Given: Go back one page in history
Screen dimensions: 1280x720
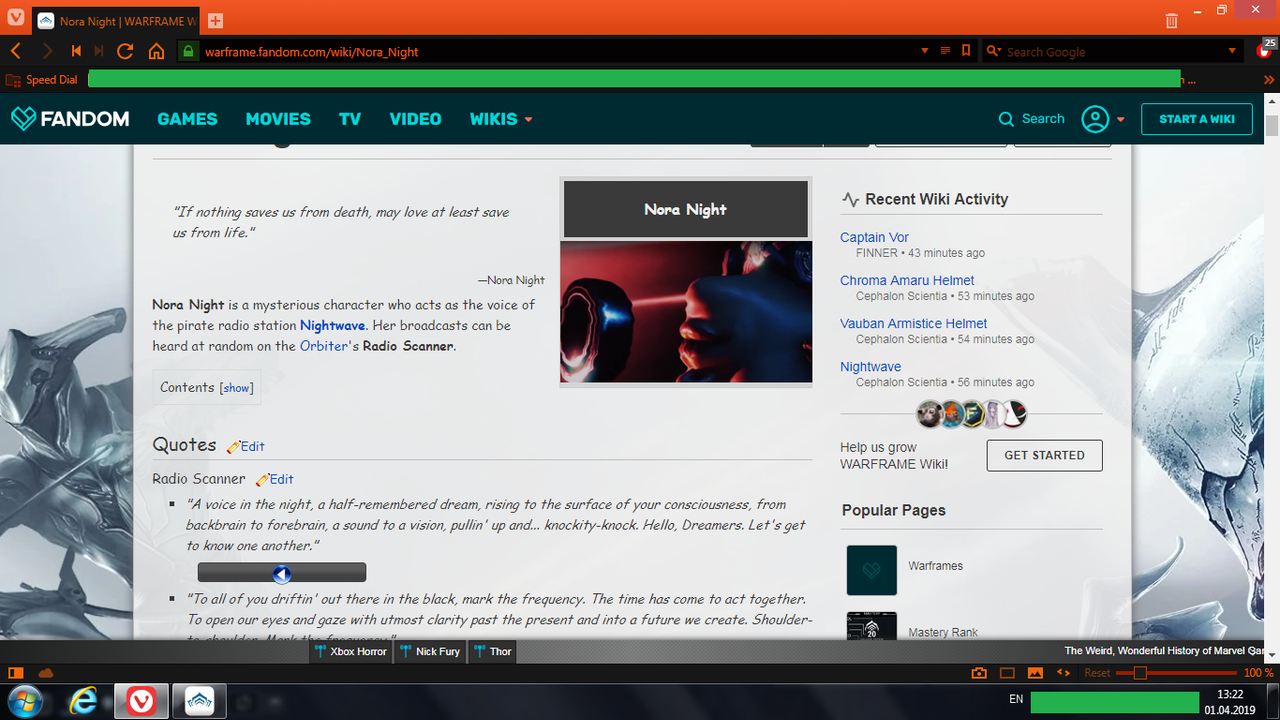Looking at the screenshot, I should 16,51.
